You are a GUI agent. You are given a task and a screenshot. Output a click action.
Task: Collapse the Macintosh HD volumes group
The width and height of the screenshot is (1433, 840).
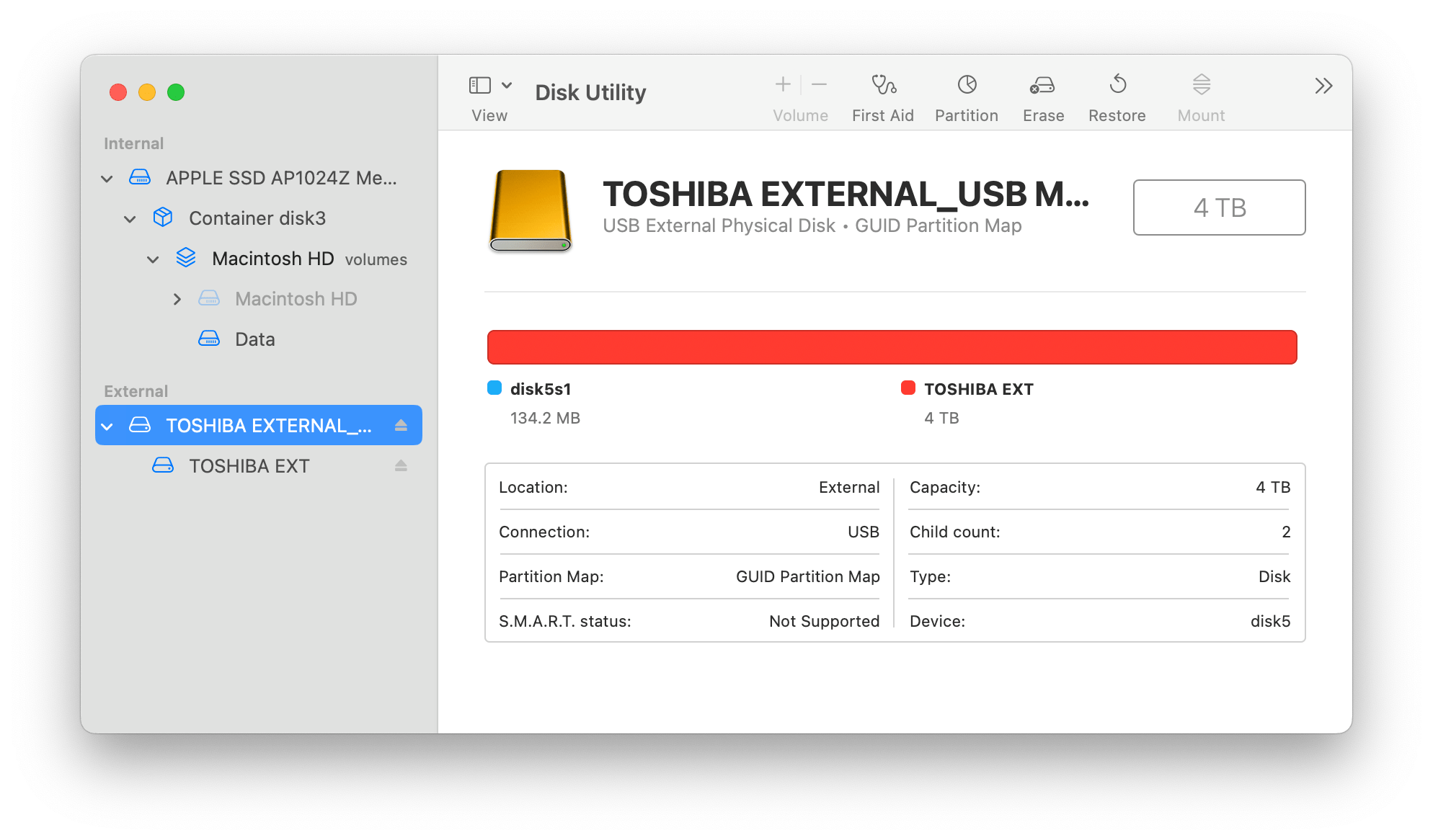(x=153, y=259)
